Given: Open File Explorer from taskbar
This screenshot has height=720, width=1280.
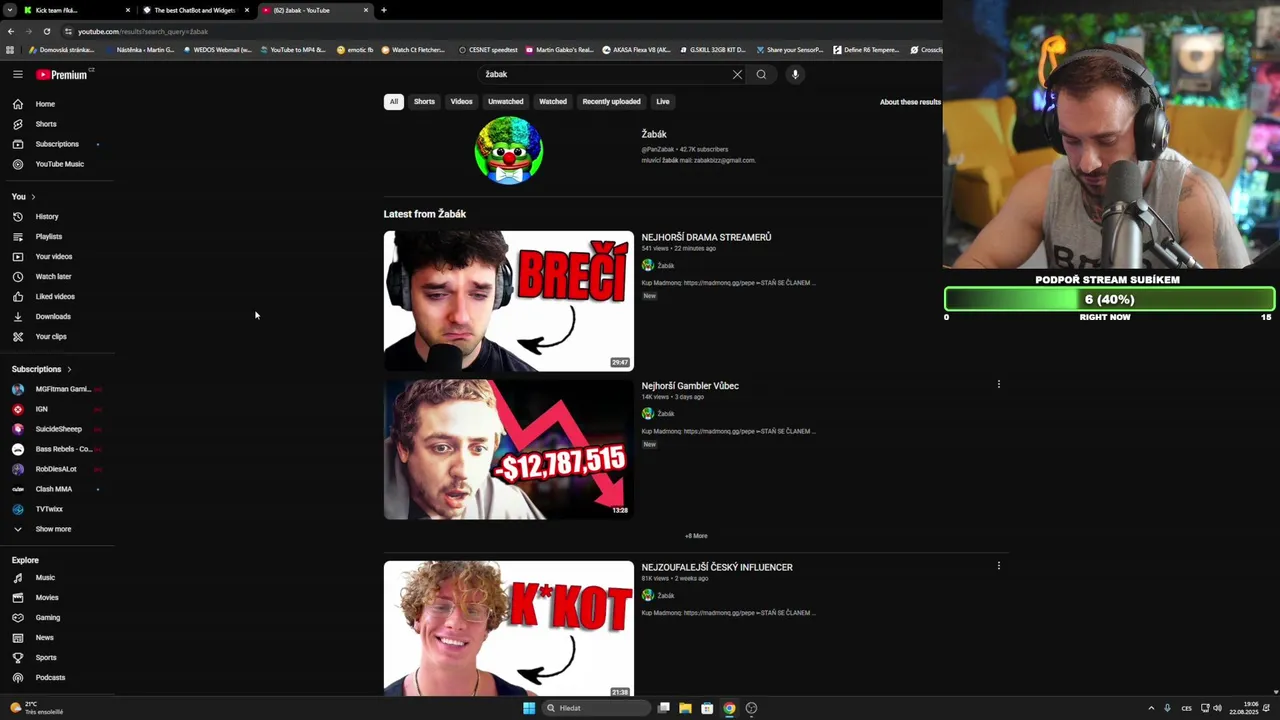Looking at the screenshot, I should [685, 708].
